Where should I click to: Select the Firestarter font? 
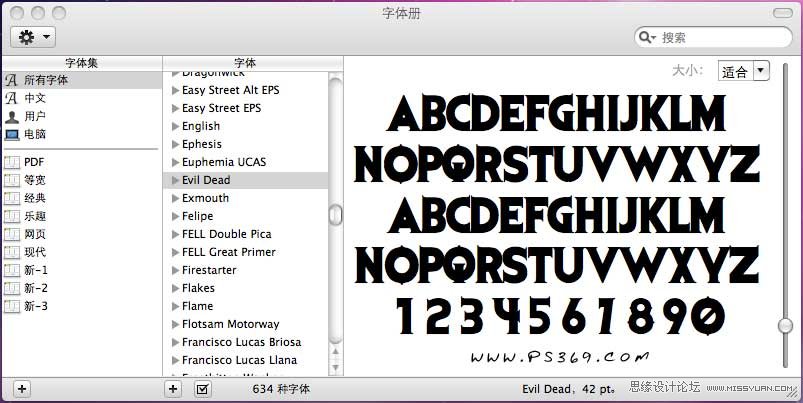click(246, 270)
